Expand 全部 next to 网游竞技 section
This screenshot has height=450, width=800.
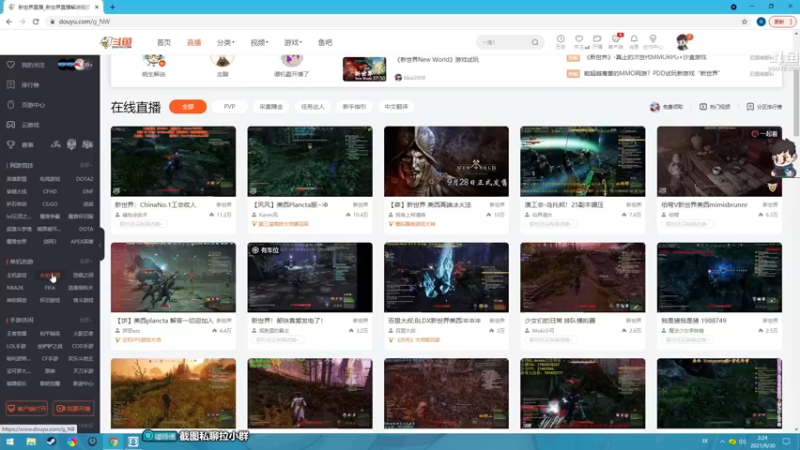pyautogui.click(x=86, y=165)
